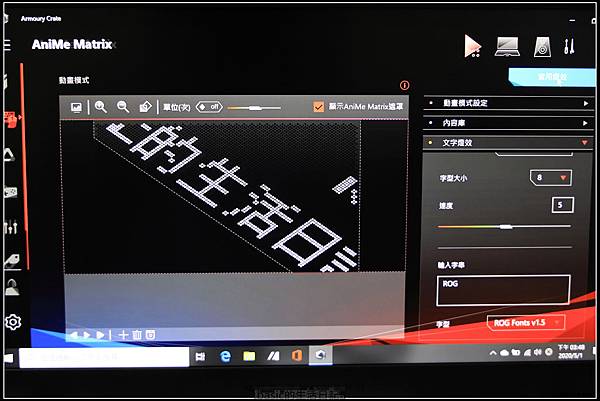Open the user profile icon in sidebar
Image resolution: width=600 pixels, height=401 pixels.
tap(12, 287)
